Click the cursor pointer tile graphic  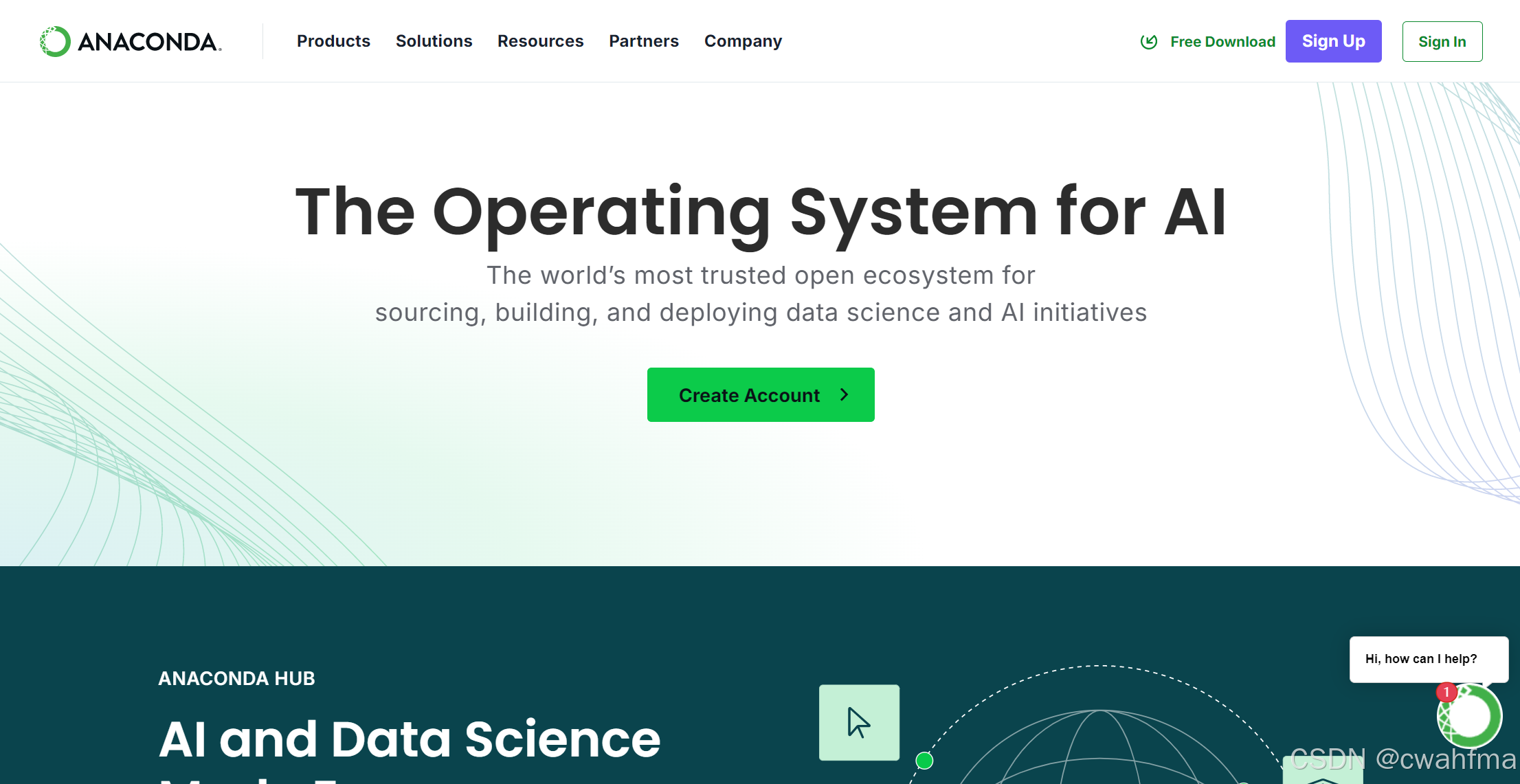859,722
